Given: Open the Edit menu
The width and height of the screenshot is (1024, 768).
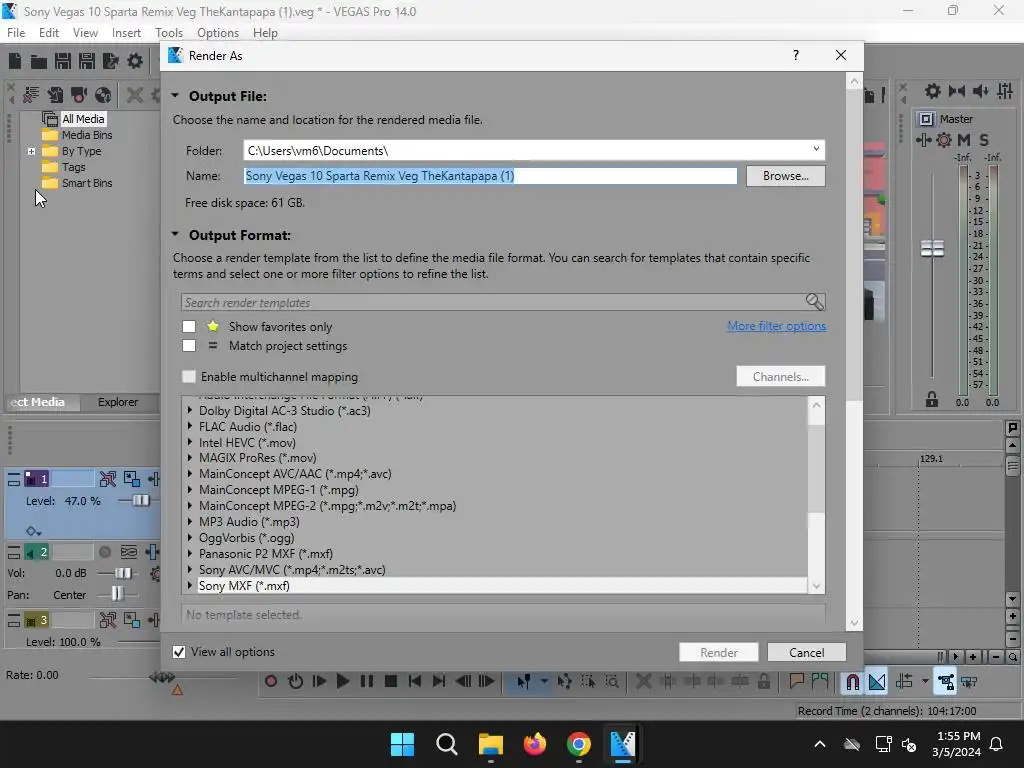Looking at the screenshot, I should pyautogui.click(x=48, y=33).
